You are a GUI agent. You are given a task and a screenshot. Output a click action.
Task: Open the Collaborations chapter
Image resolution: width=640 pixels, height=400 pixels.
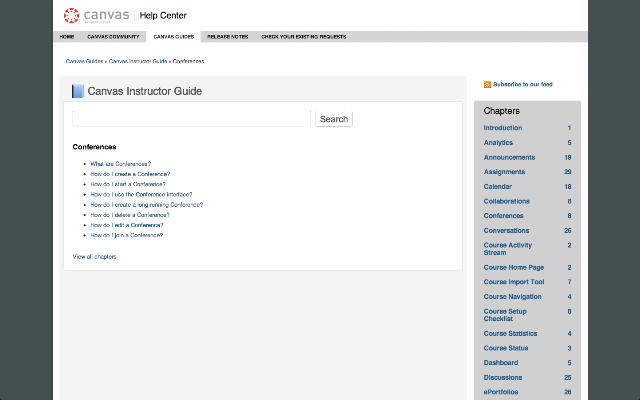tap(507, 201)
